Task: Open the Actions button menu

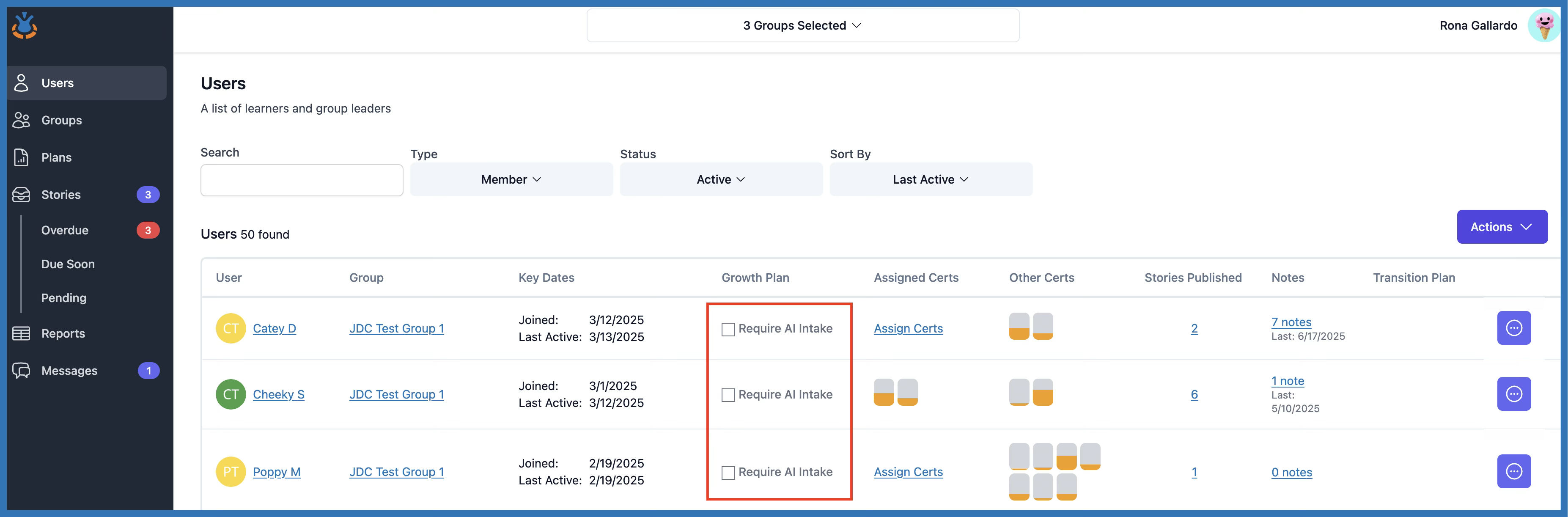Action: pyautogui.click(x=1501, y=227)
